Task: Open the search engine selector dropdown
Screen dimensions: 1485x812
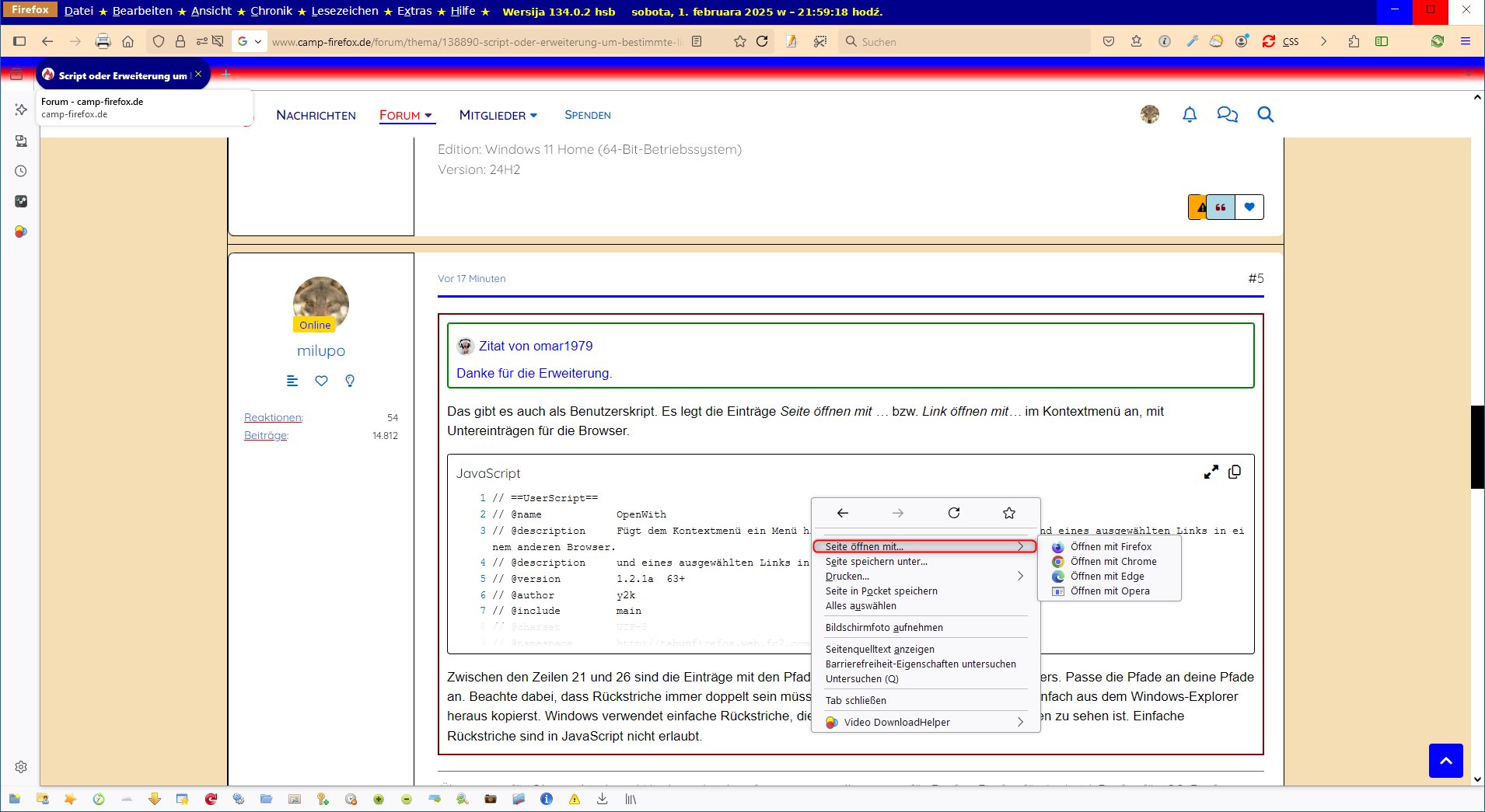Action: click(x=249, y=41)
